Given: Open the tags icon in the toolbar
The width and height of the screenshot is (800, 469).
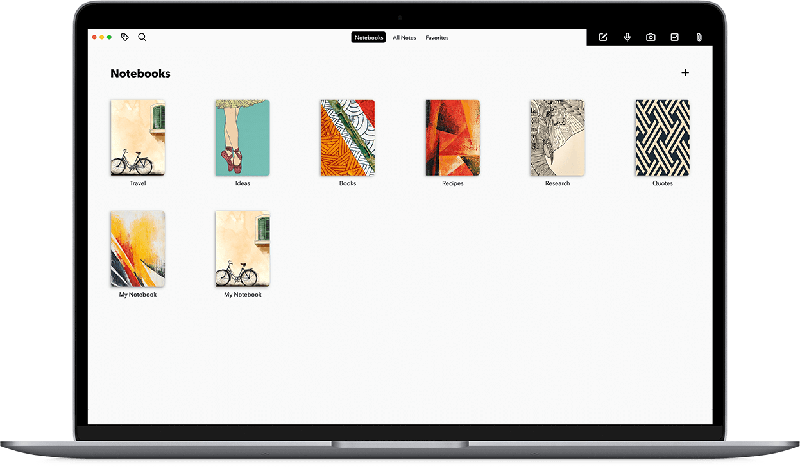Looking at the screenshot, I should (x=125, y=37).
